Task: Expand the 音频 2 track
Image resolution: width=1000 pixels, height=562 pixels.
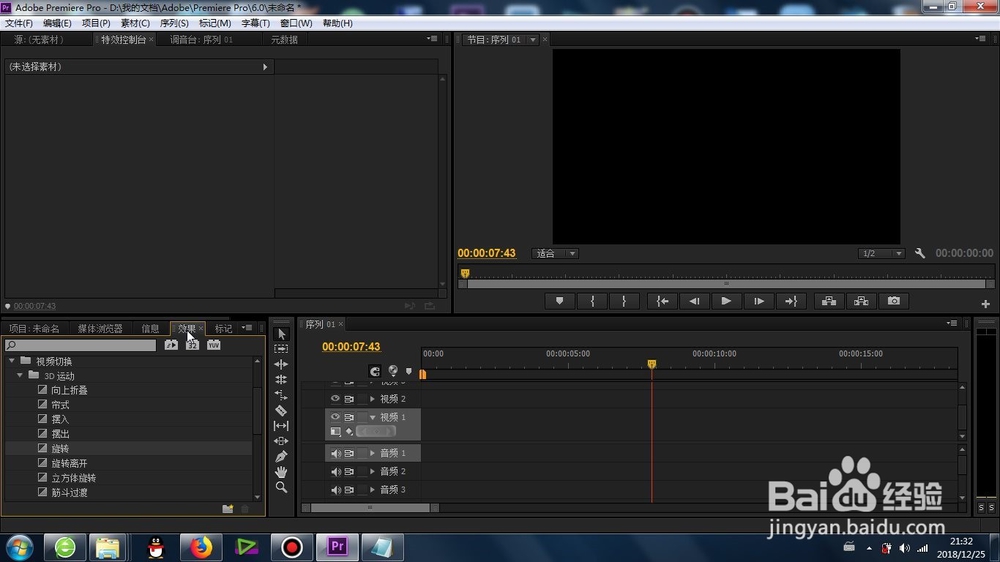Action: (372, 471)
